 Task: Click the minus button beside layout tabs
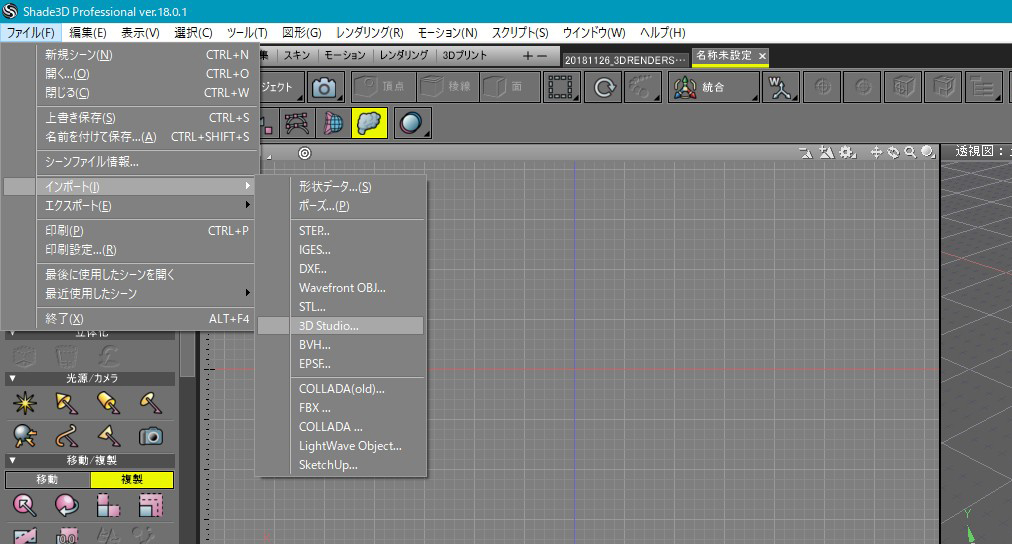click(x=542, y=56)
